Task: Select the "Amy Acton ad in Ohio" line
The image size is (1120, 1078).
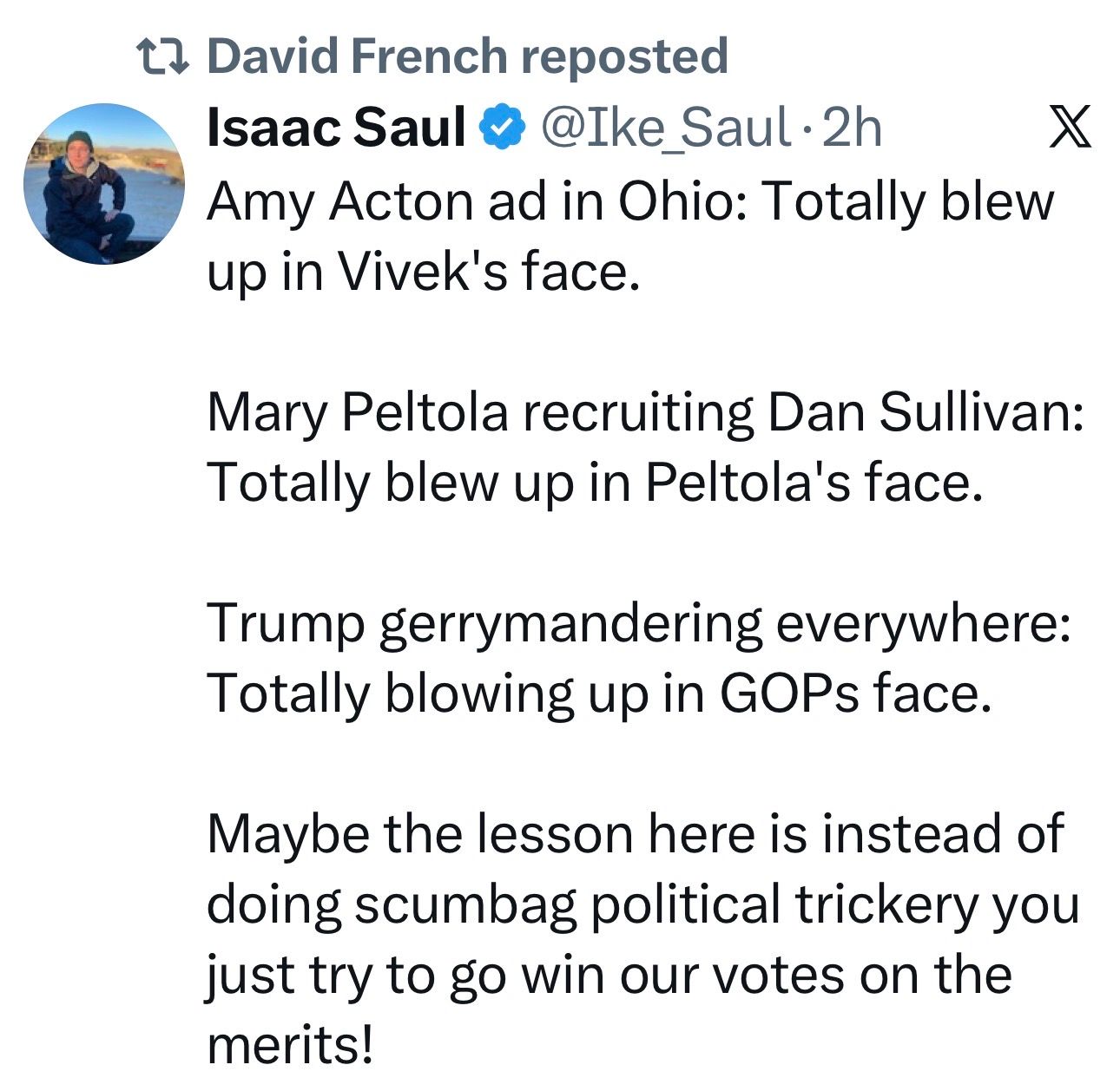Action: coord(630,202)
